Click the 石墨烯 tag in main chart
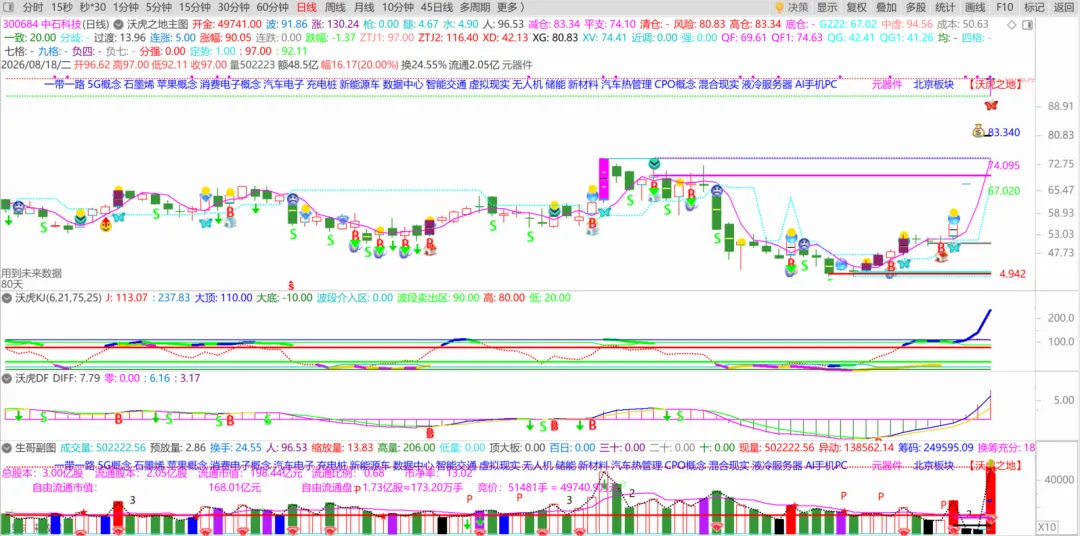Image resolution: width=1080 pixels, height=536 pixels. tap(138, 85)
